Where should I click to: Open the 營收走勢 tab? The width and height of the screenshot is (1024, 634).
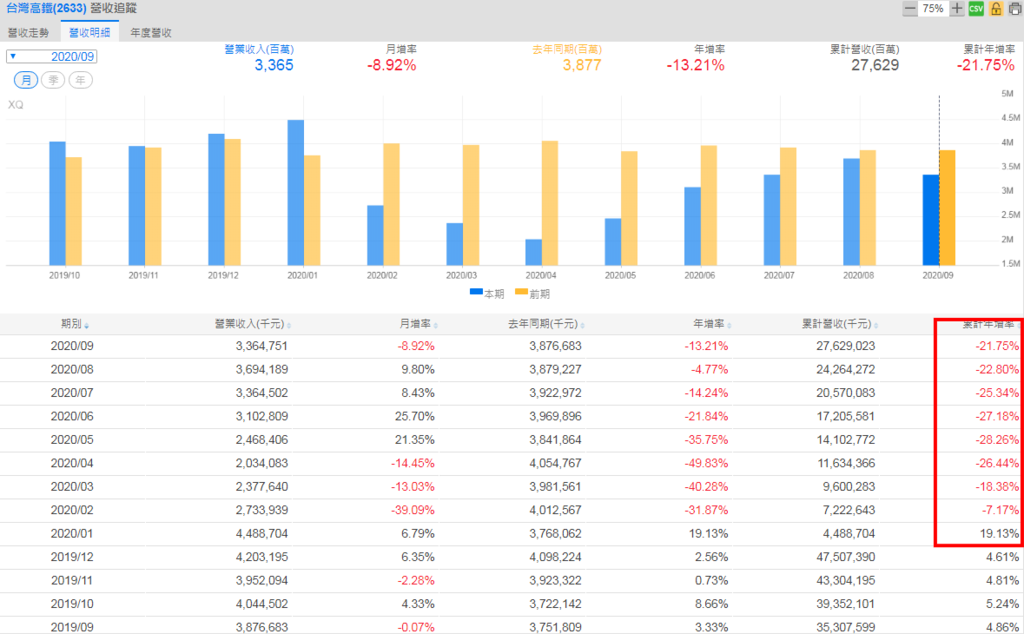pyautogui.click(x=29, y=33)
